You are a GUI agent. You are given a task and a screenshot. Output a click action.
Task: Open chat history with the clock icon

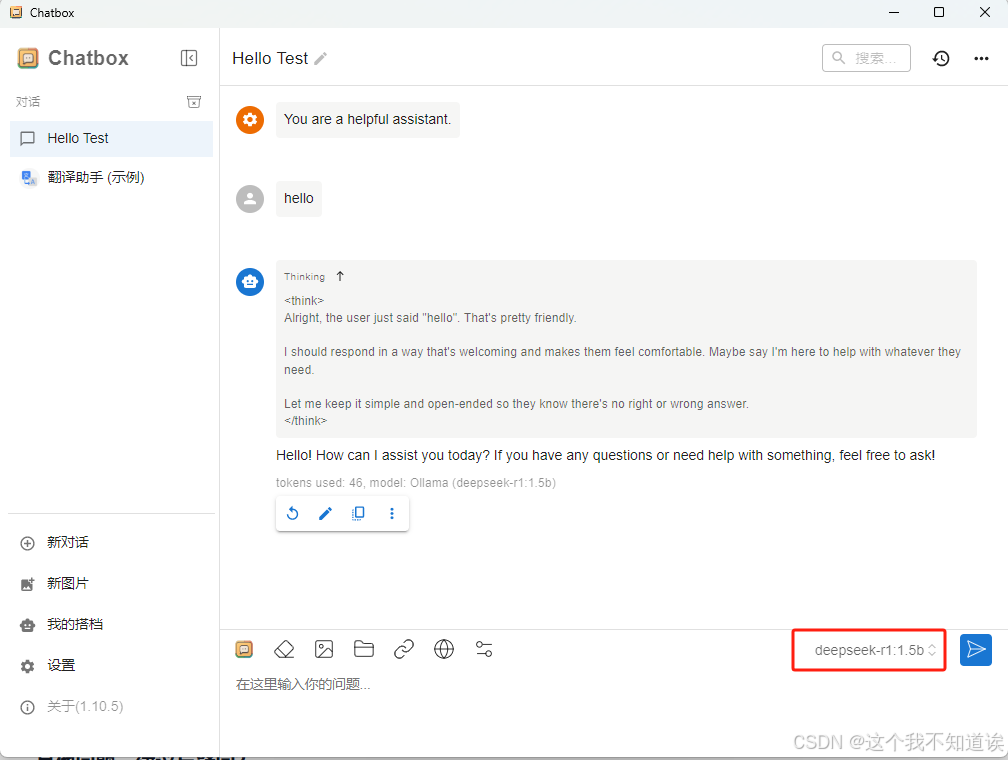point(941,58)
